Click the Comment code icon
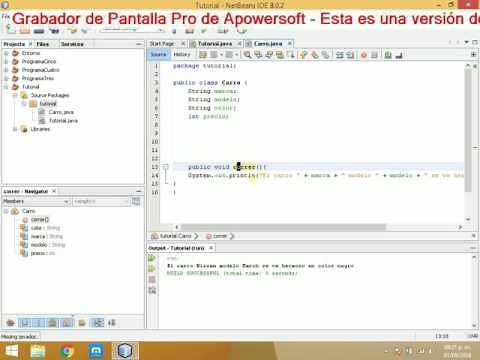This screenshot has width=480, height=360. pyautogui.click(x=388, y=55)
